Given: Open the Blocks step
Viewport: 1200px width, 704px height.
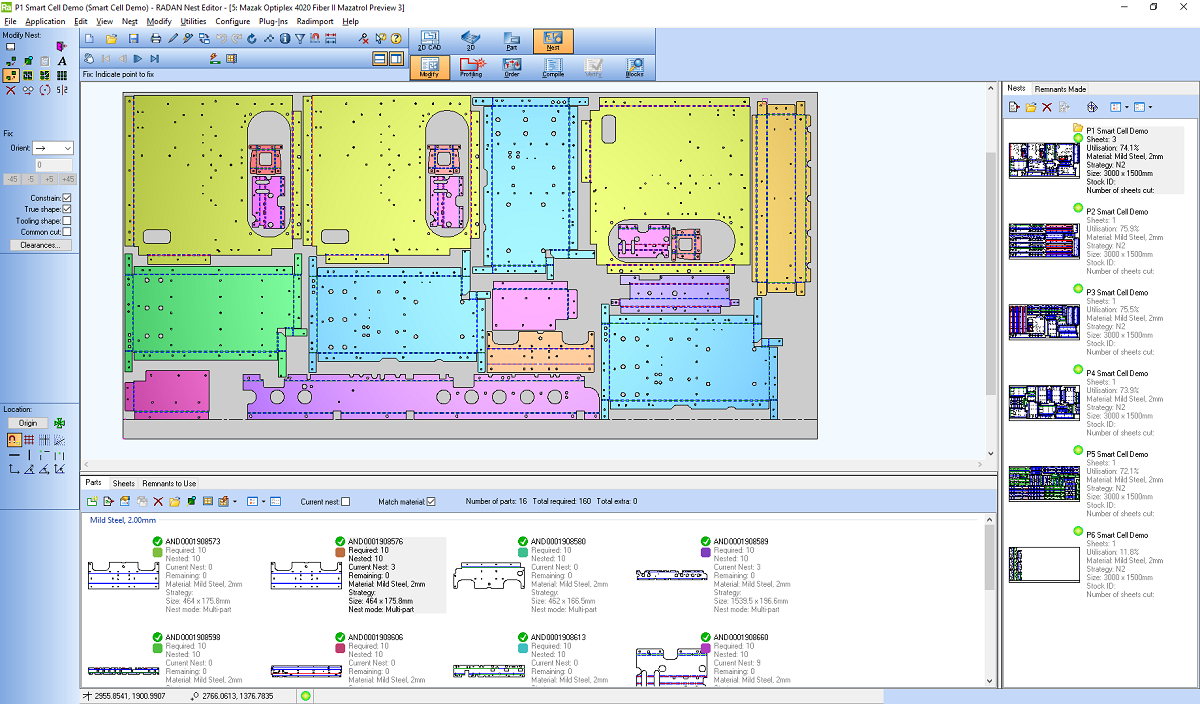Looking at the screenshot, I should click(x=635, y=67).
